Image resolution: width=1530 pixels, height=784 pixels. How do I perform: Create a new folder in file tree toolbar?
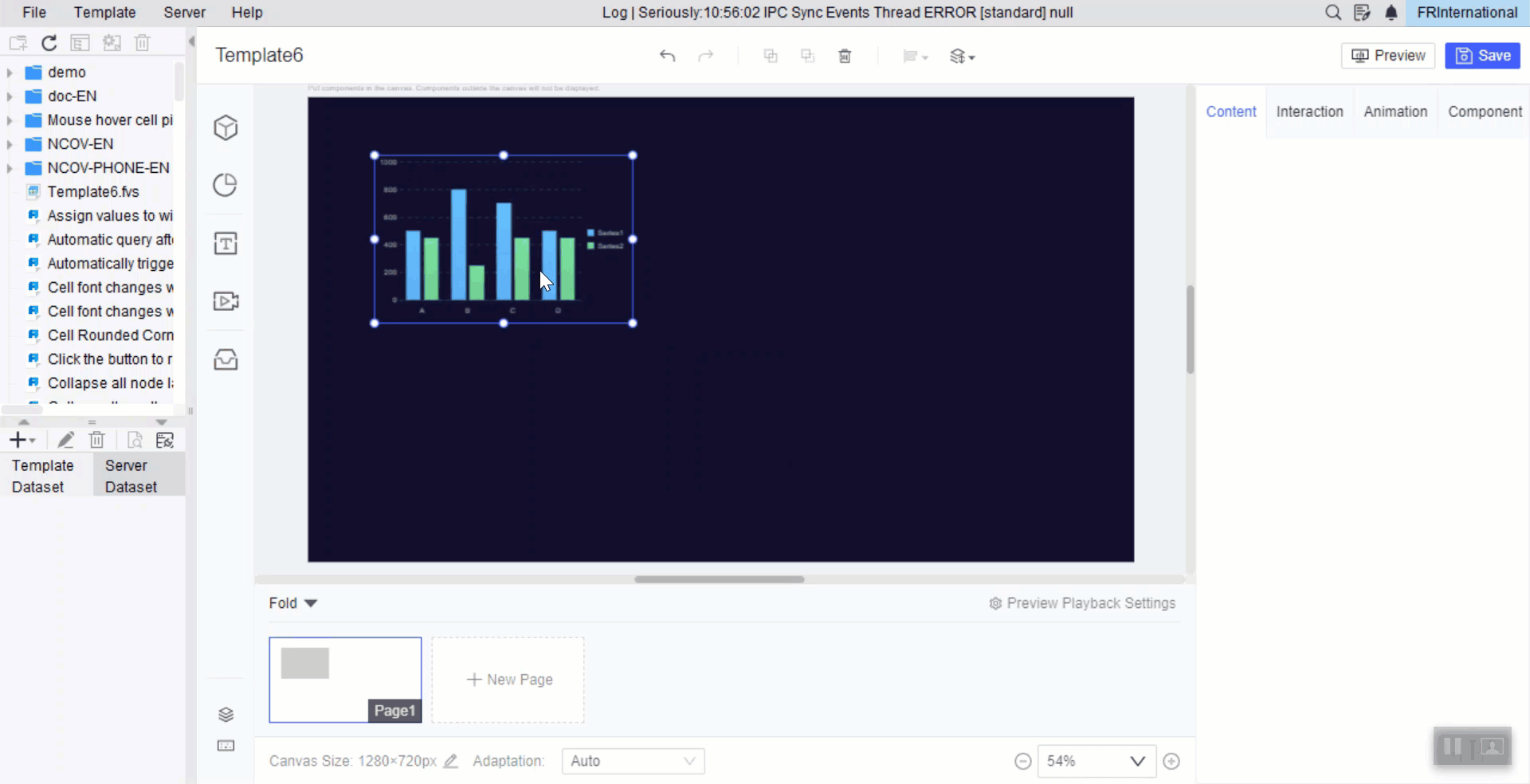(18, 43)
